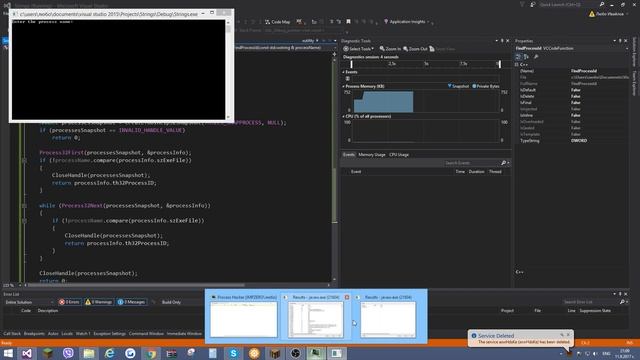This screenshot has height=360, width=640.
Task: Toggle the Private Bytes legend in Process Memory
Action: [486, 86]
